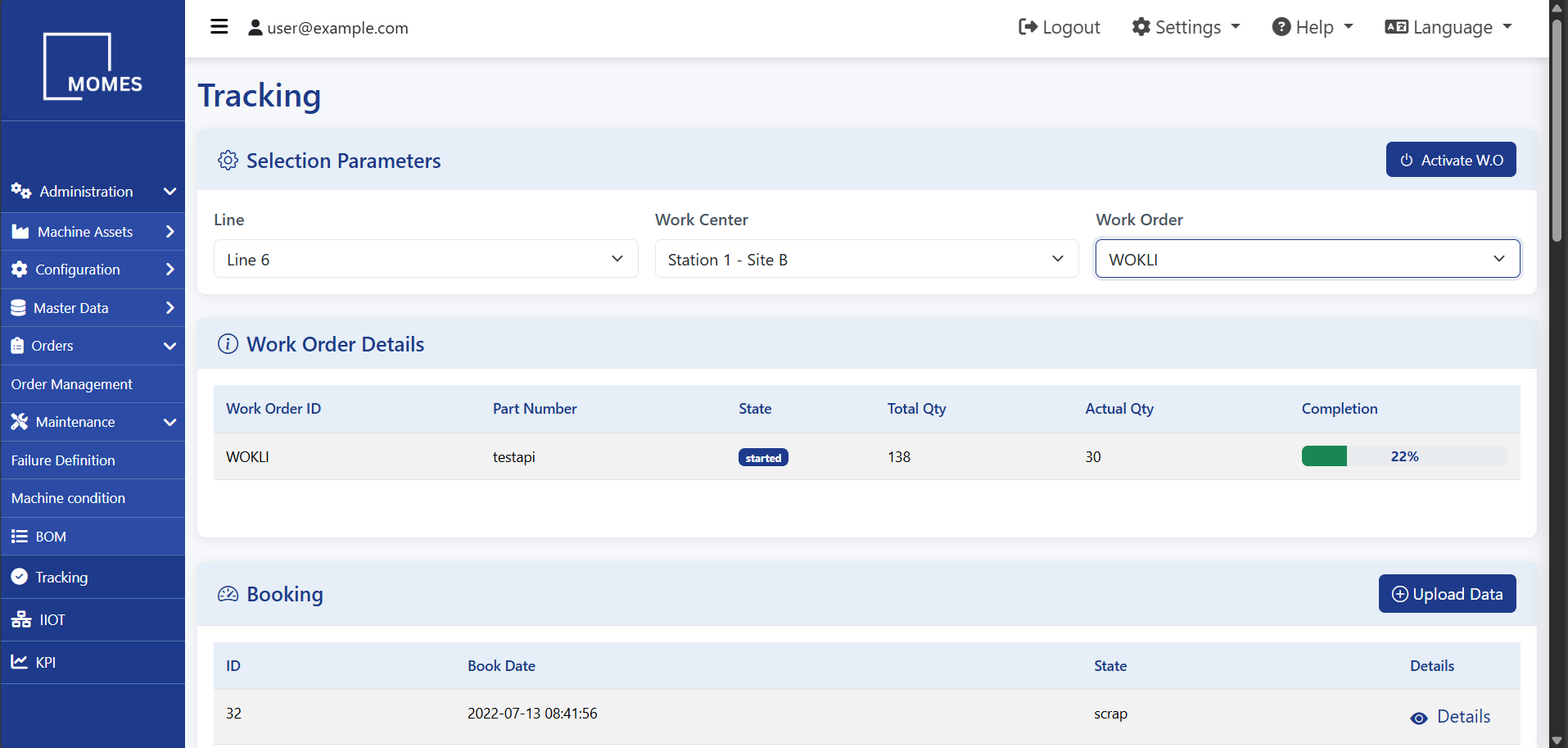Click the user profile icon

tap(255, 28)
